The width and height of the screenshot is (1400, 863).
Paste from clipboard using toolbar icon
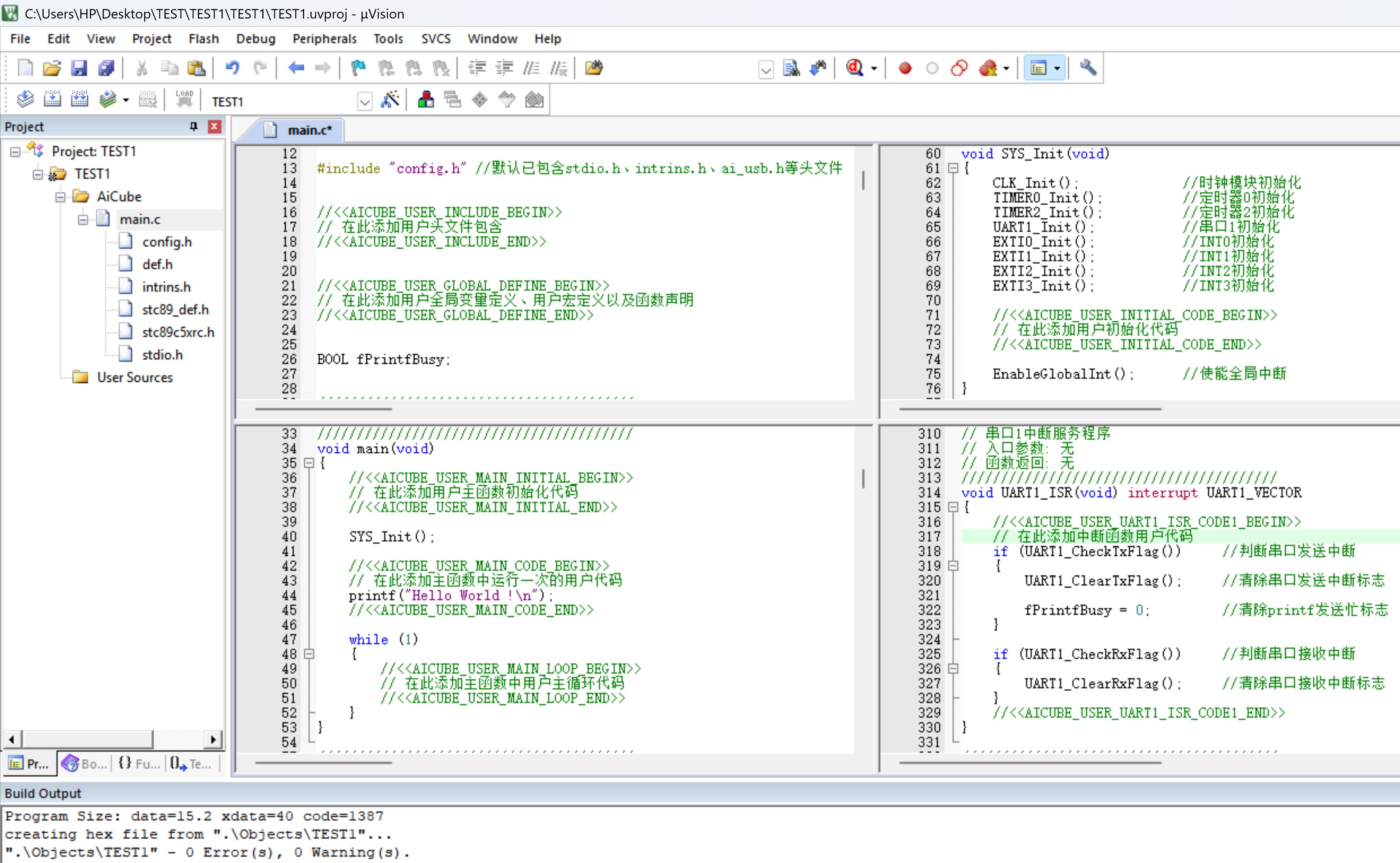coord(196,69)
